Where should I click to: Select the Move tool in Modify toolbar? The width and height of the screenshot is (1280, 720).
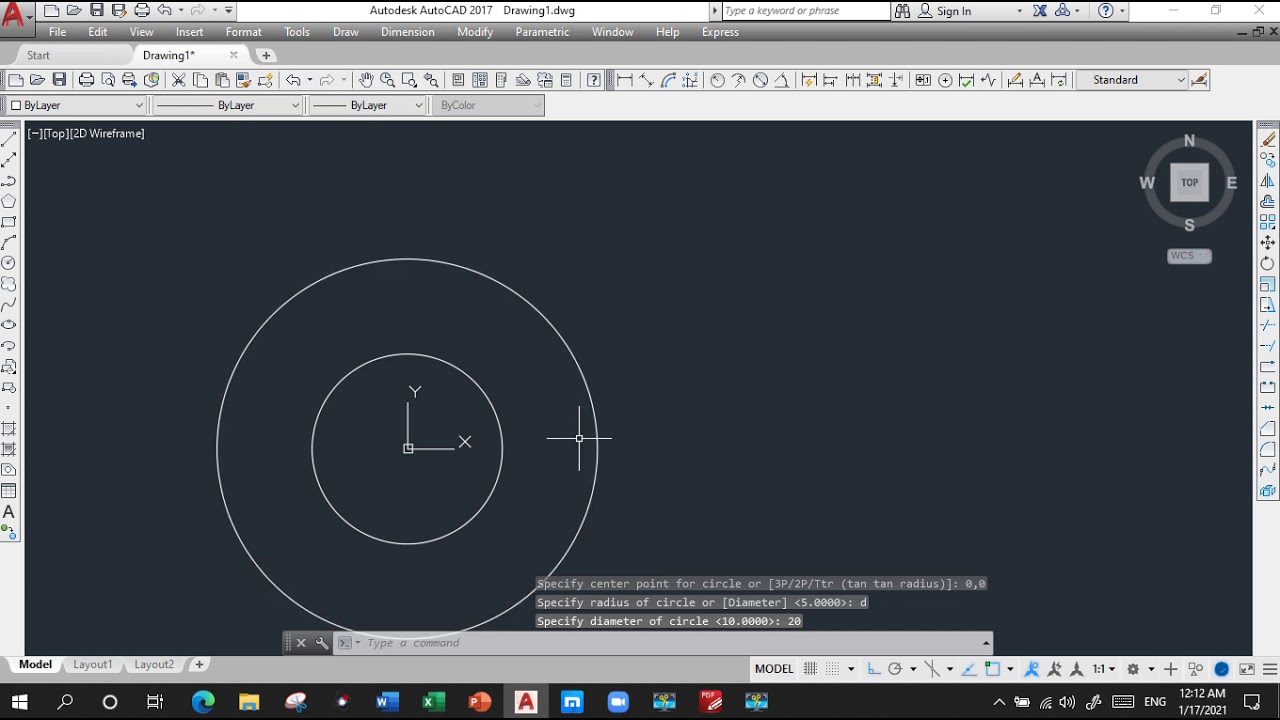[1268, 243]
